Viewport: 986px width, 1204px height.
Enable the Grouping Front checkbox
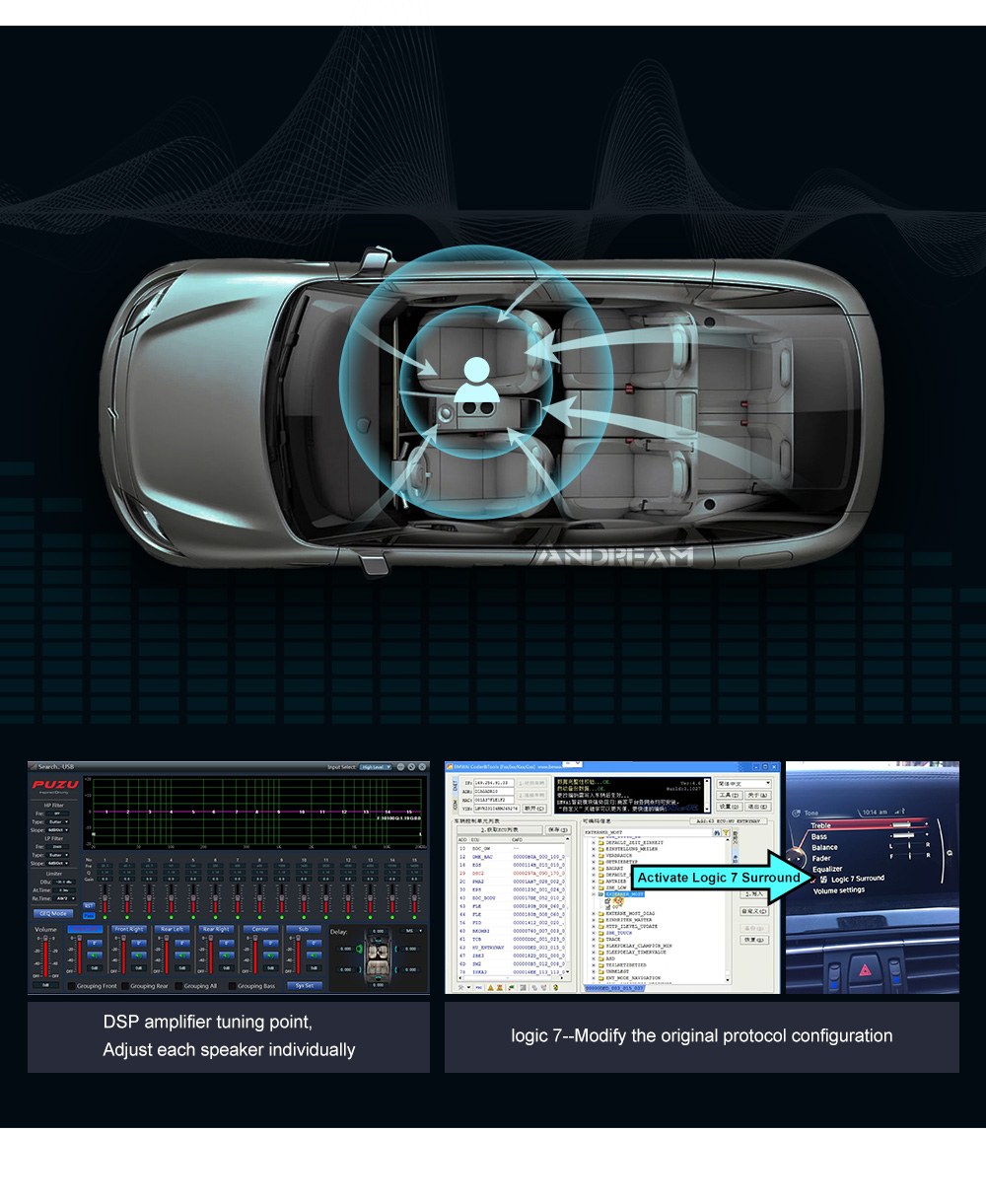(x=72, y=985)
